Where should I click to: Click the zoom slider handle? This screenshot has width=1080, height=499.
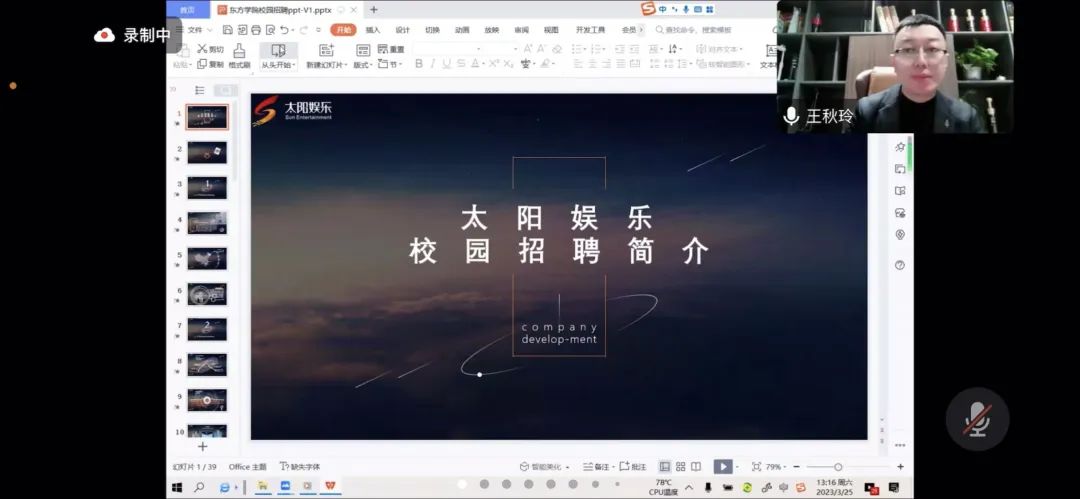(x=838, y=467)
